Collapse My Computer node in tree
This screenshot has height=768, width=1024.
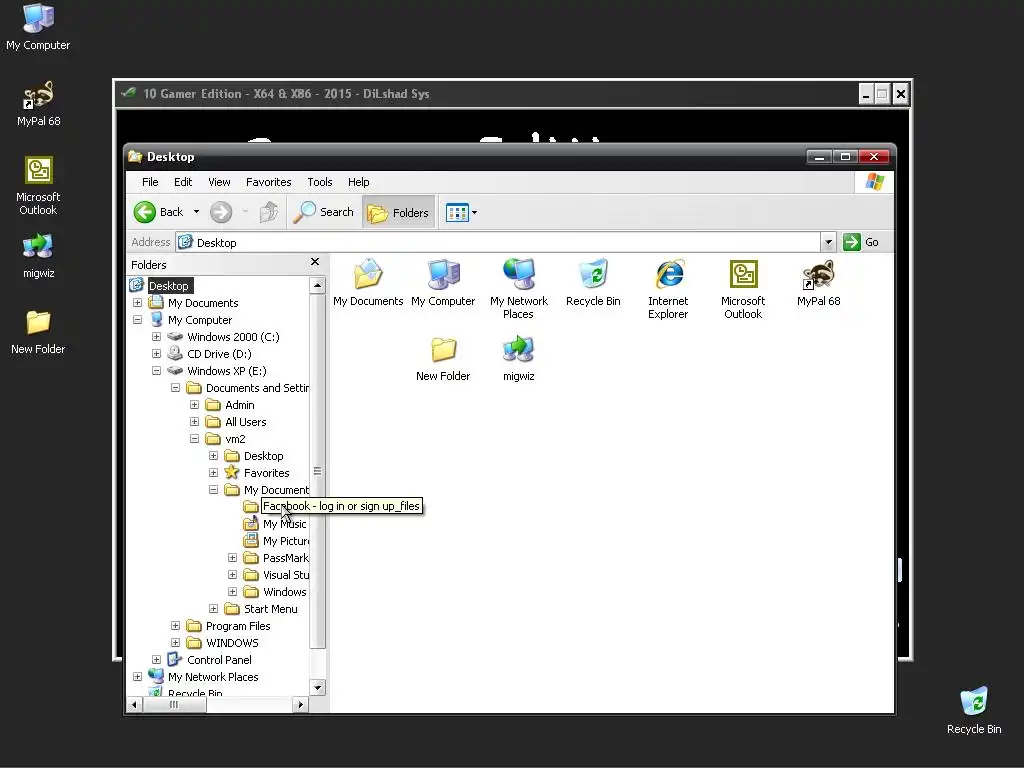pyautogui.click(x=137, y=319)
